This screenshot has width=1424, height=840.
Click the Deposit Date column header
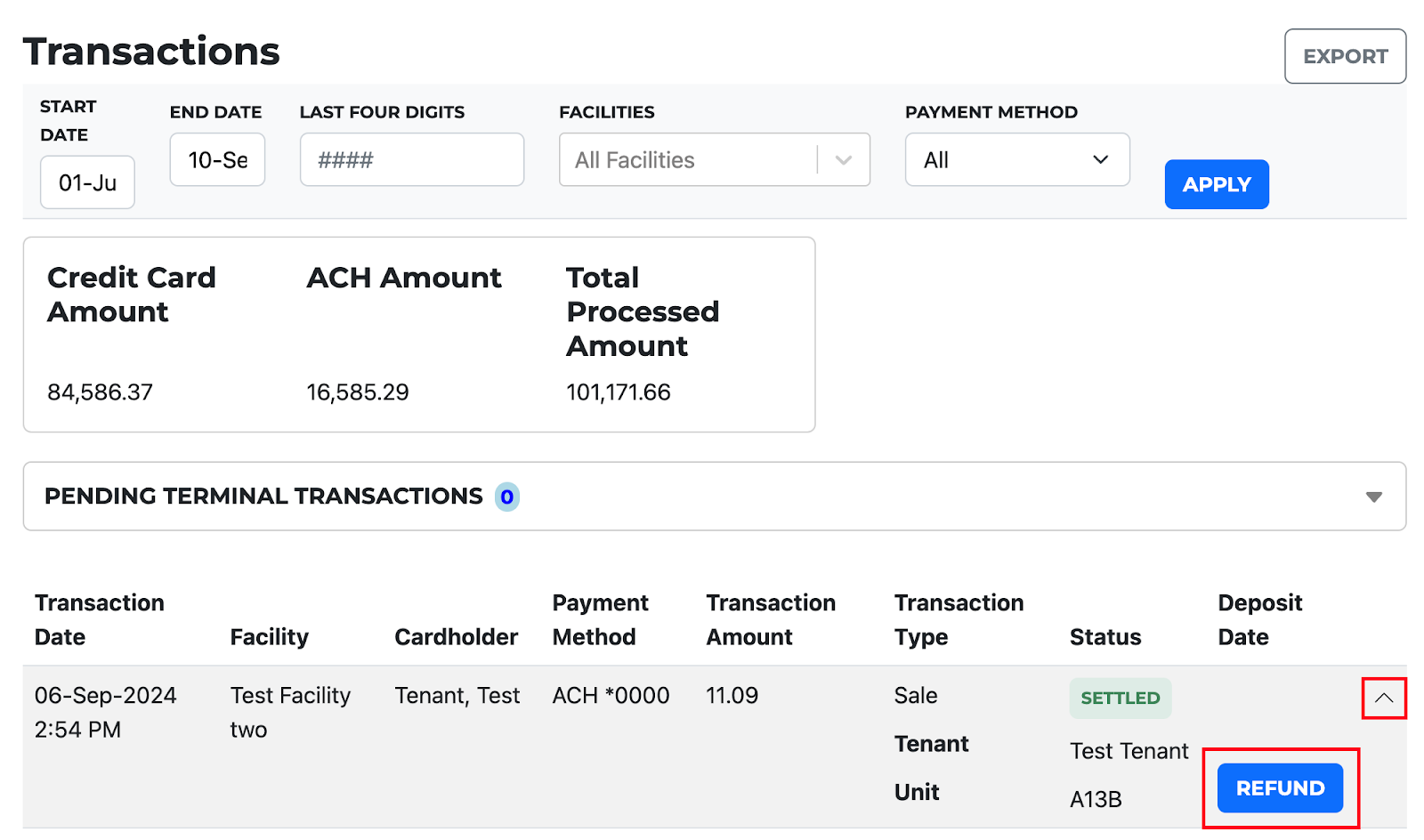click(x=1259, y=620)
